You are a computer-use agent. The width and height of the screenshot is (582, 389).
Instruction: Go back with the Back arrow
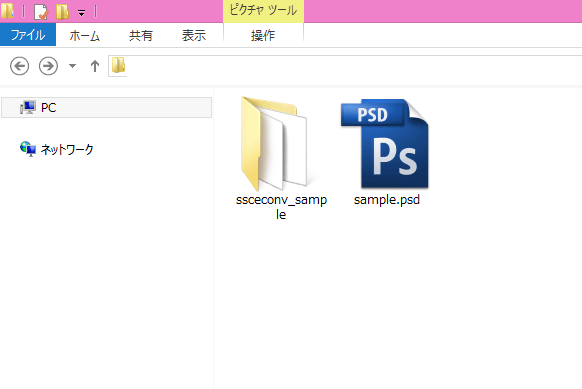19,66
